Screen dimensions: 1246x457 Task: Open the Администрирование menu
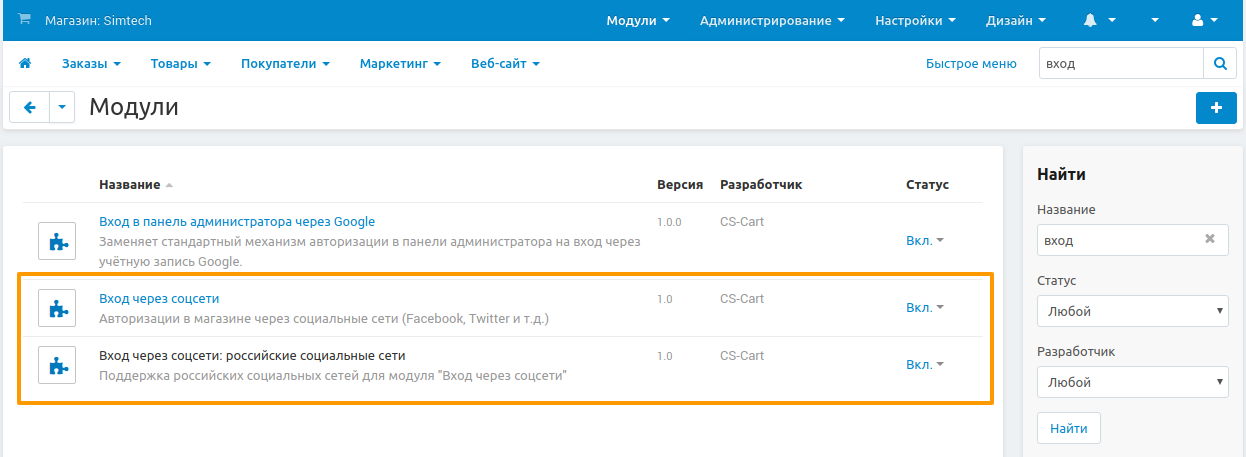771,20
